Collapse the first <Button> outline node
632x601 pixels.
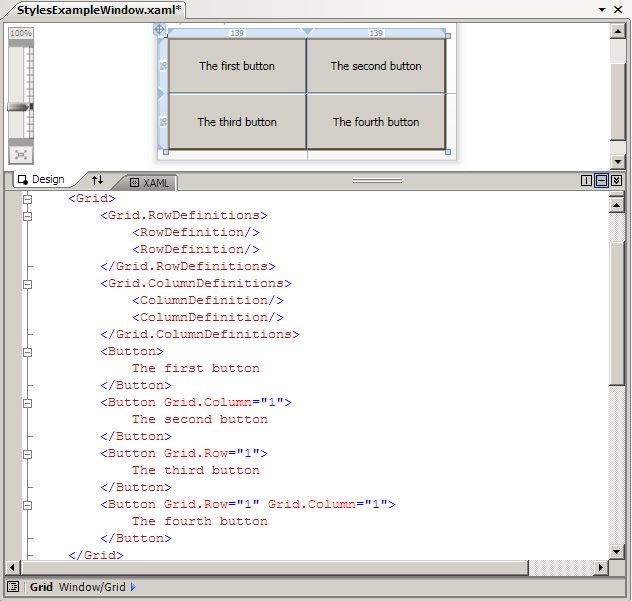[27, 352]
